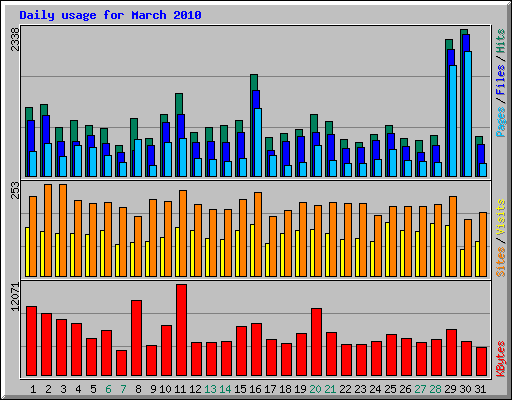Click day label 29 on the x-axis
This screenshot has height=400, width=512.
(x=450, y=389)
